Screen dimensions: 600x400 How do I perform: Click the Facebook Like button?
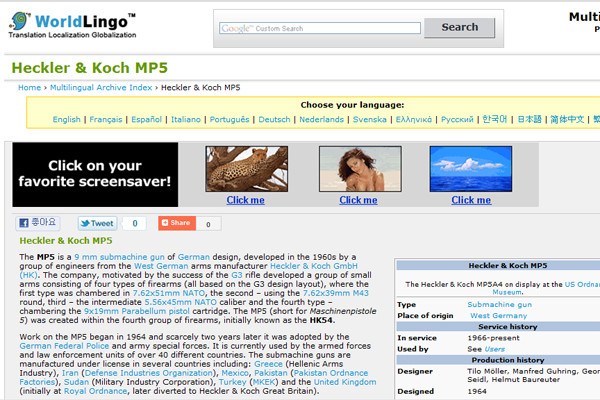point(36,223)
